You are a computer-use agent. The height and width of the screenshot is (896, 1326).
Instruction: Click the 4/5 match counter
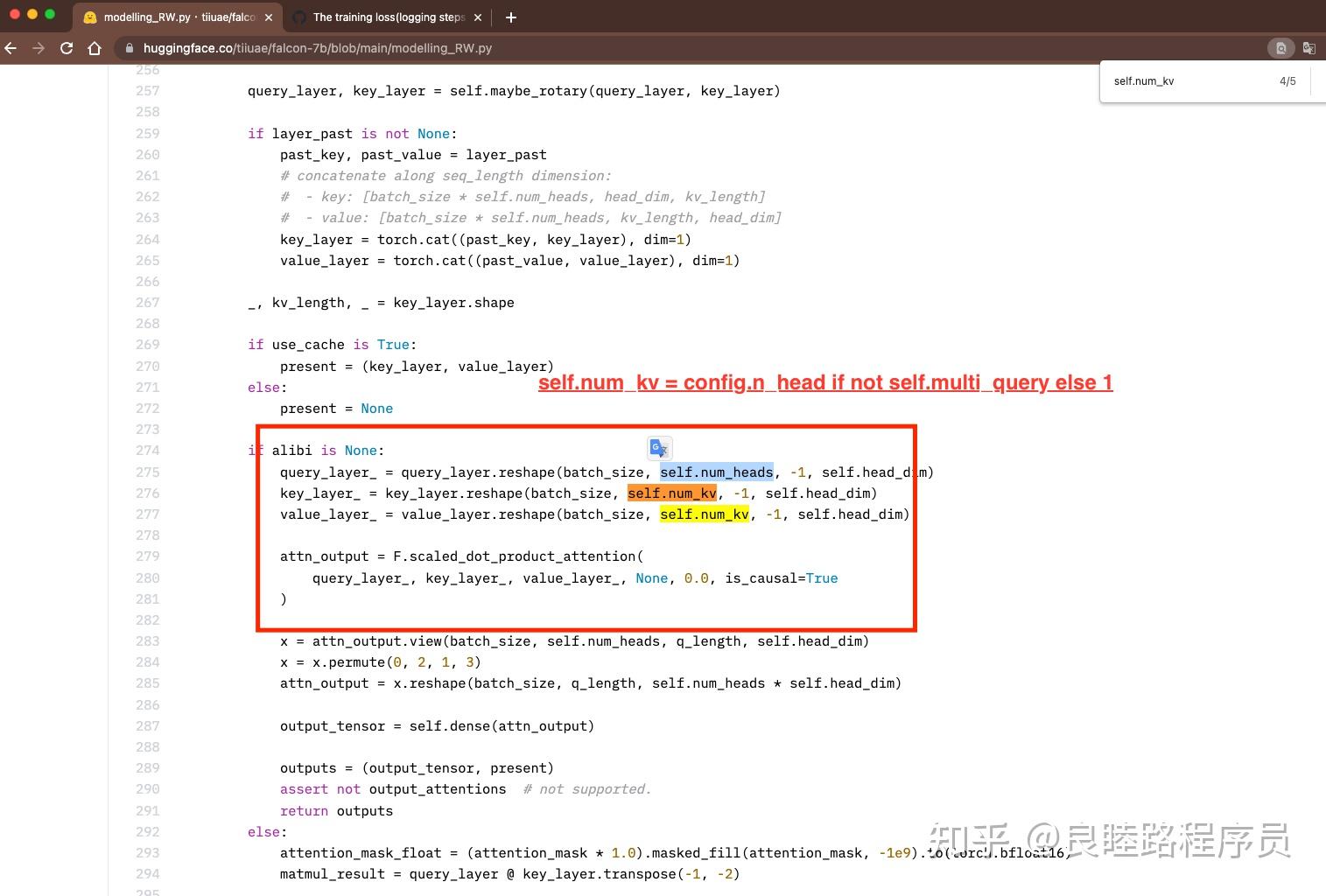coord(1287,80)
